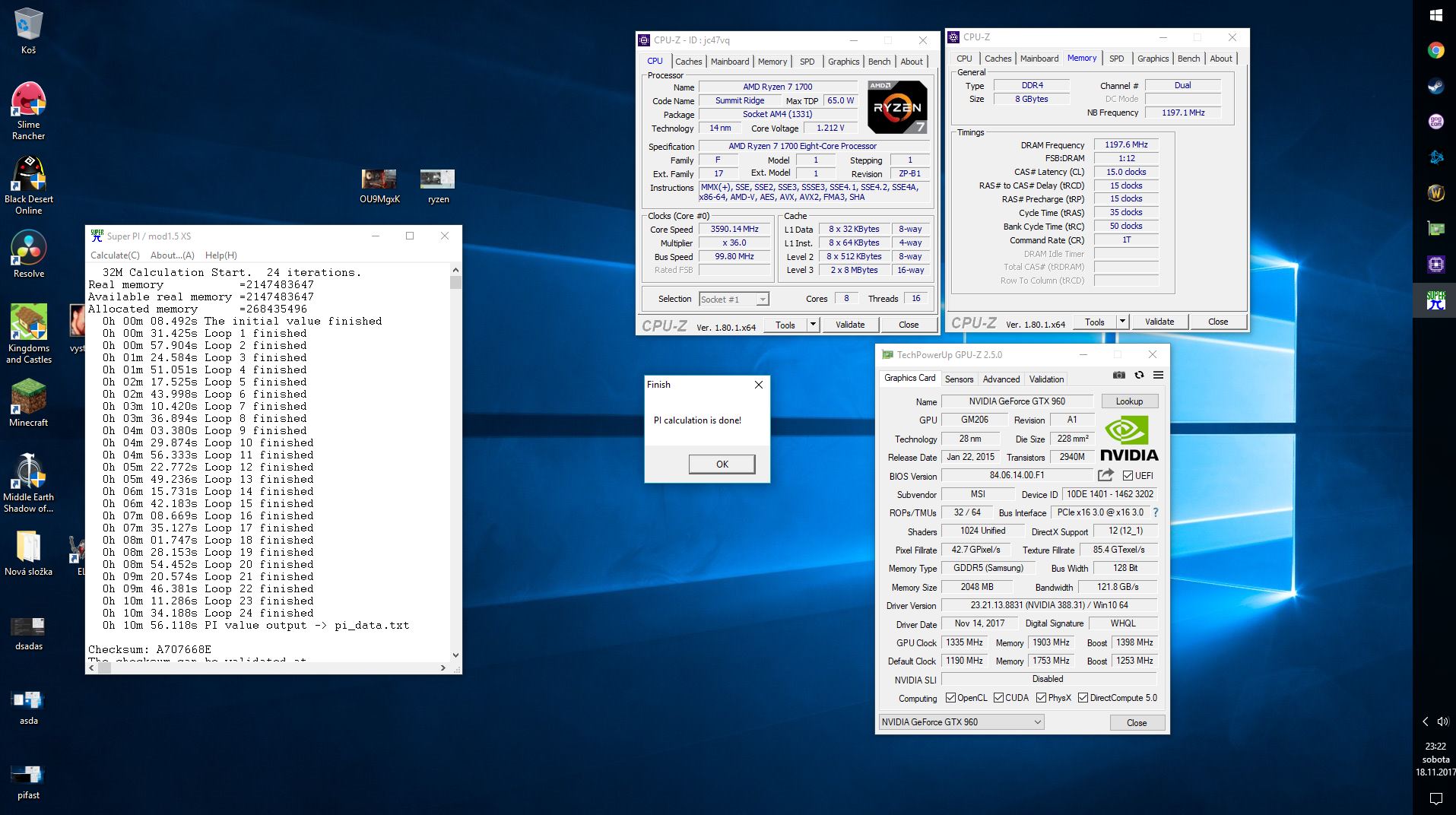Expand Tools arrow in CPU-Z ID window
Screen dimensions: 1456x815
[x=813, y=325]
